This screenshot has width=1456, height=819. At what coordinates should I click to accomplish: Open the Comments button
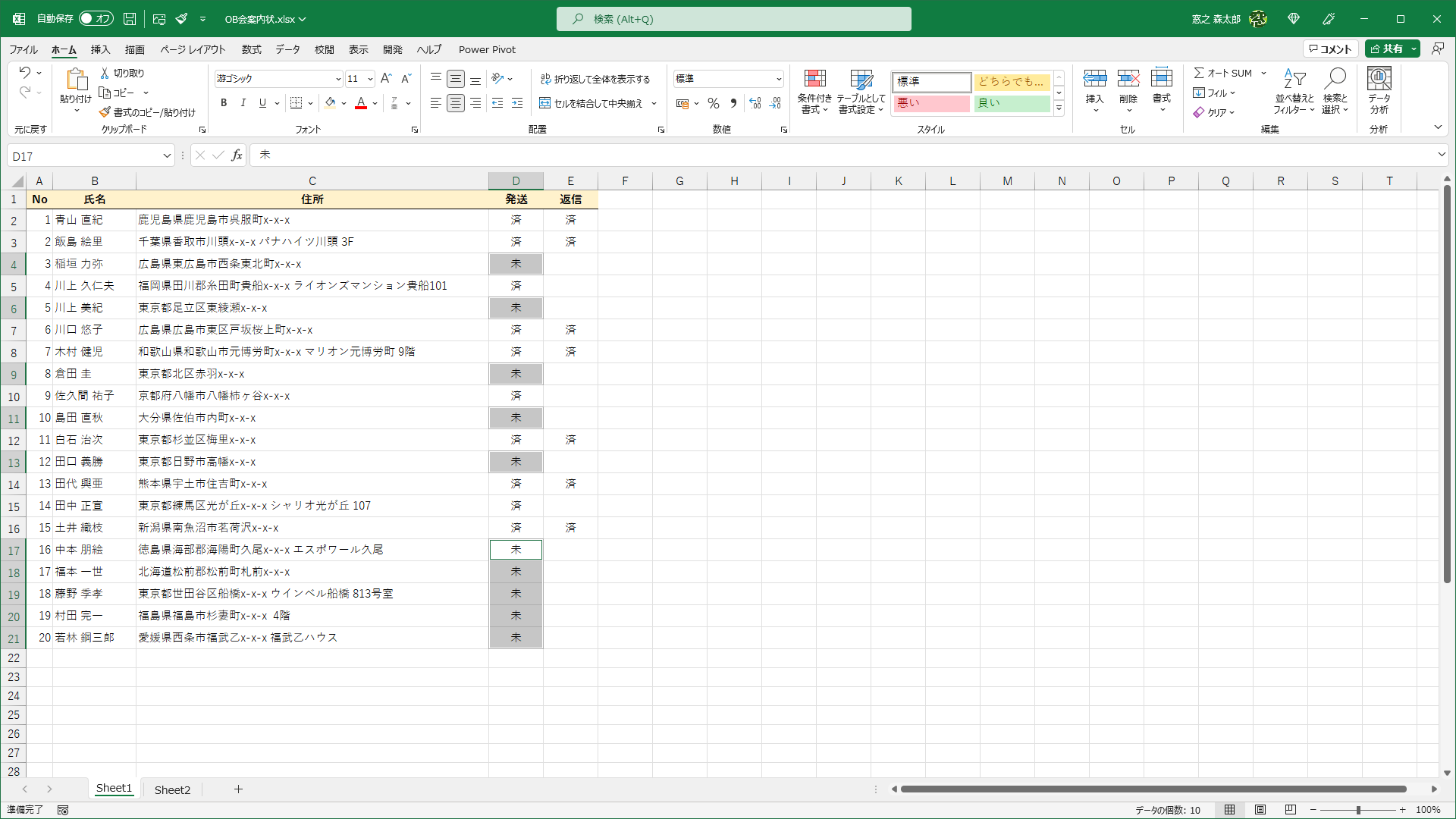pyautogui.click(x=1330, y=49)
